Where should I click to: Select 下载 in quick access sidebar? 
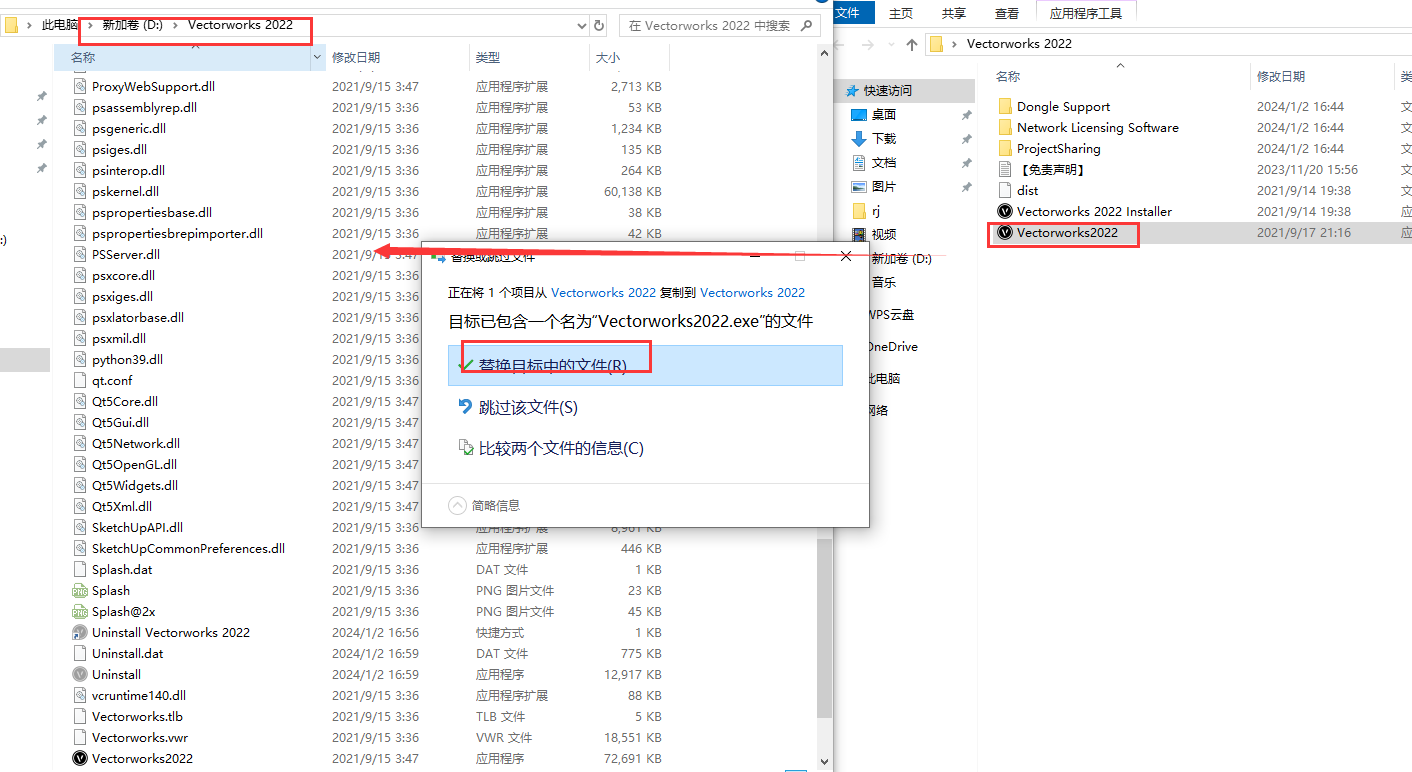click(x=883, y=138)
